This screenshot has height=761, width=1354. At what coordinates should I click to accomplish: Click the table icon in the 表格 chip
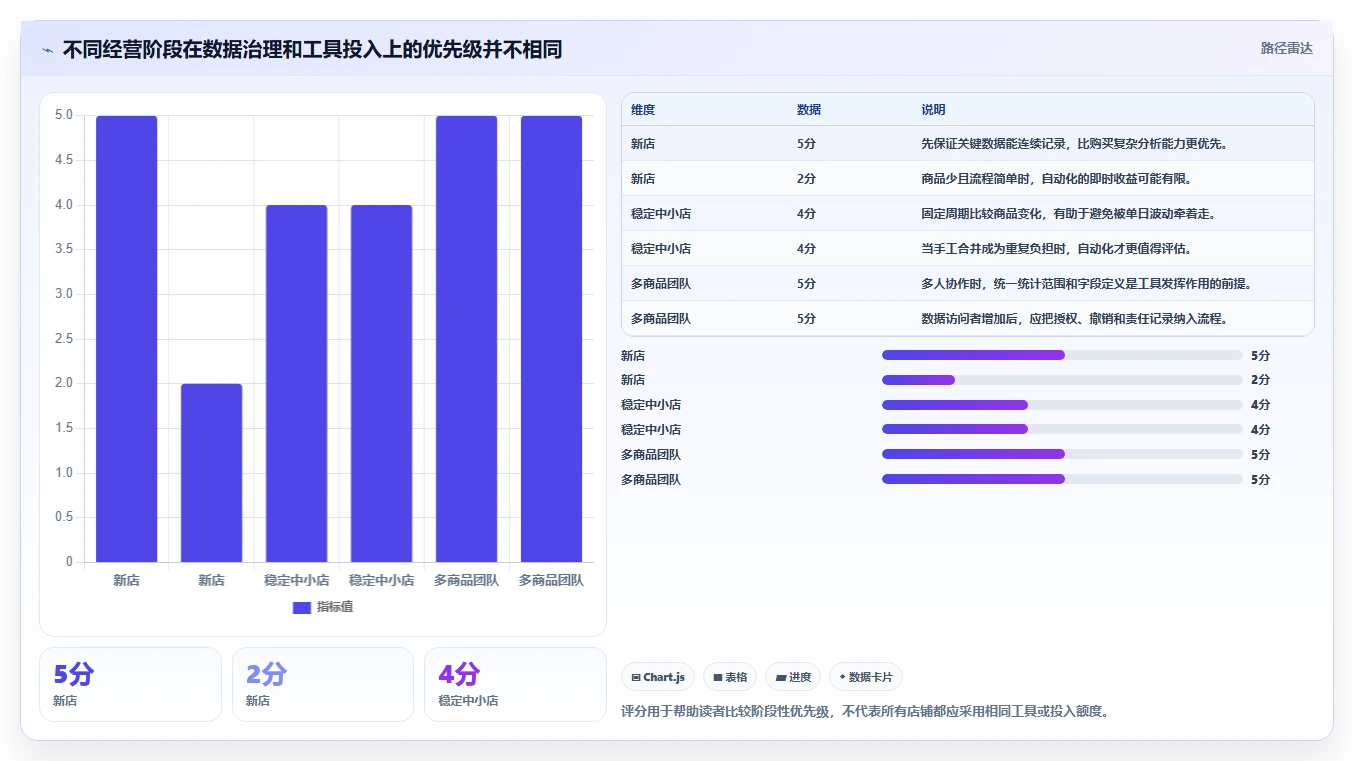click(718, 677)
